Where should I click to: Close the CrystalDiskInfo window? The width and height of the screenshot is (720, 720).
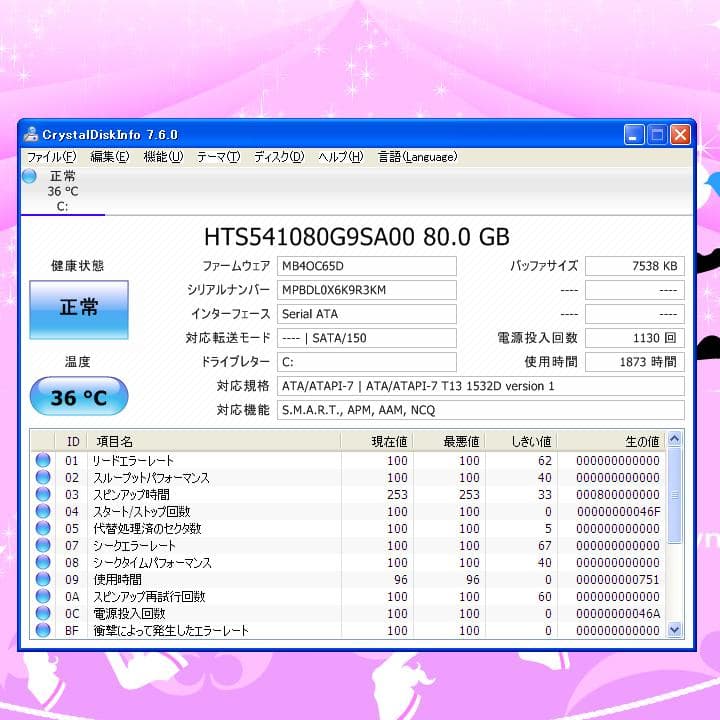click(680, 135)
